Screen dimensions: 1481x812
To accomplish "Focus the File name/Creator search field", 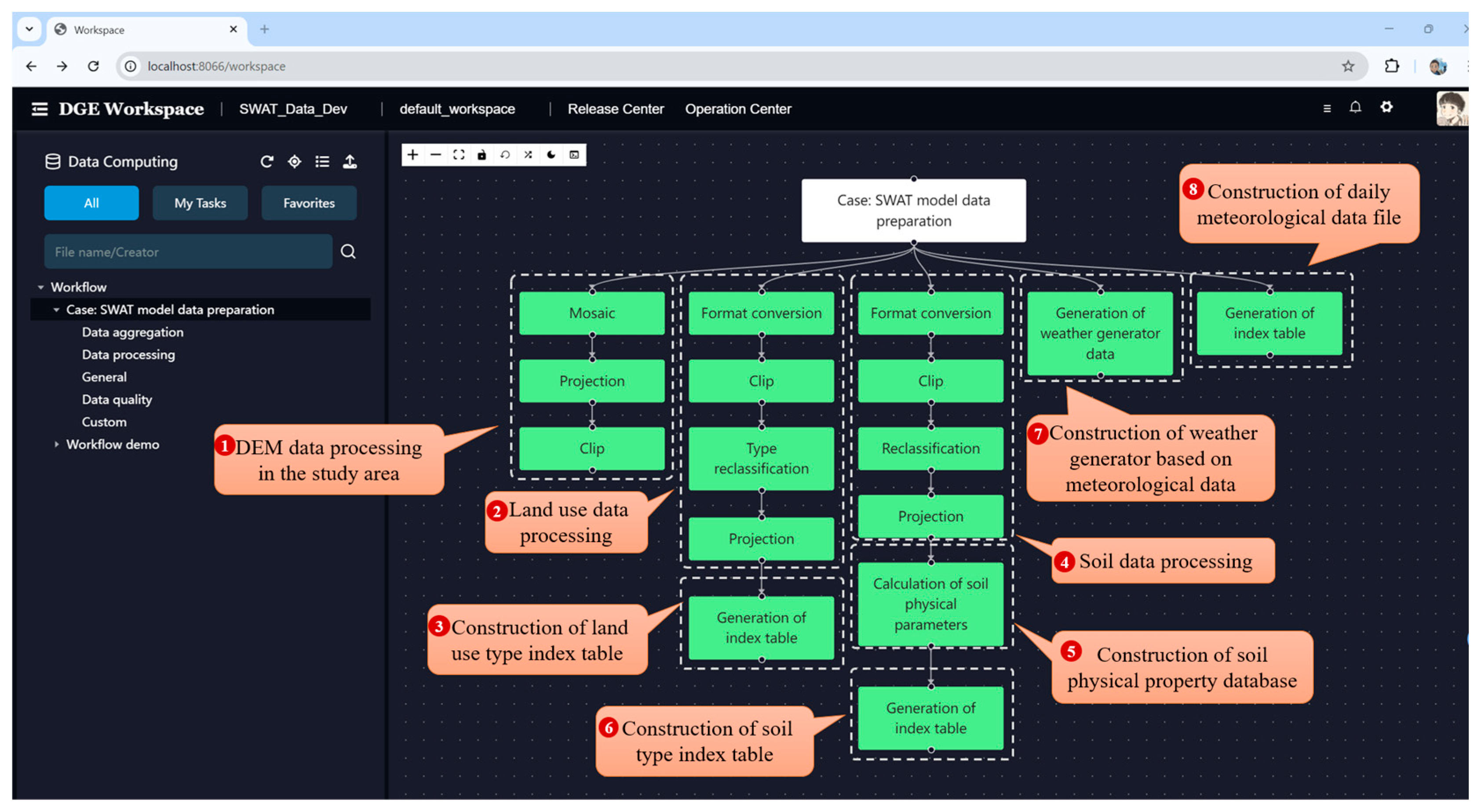I will (x=188, y=252).
